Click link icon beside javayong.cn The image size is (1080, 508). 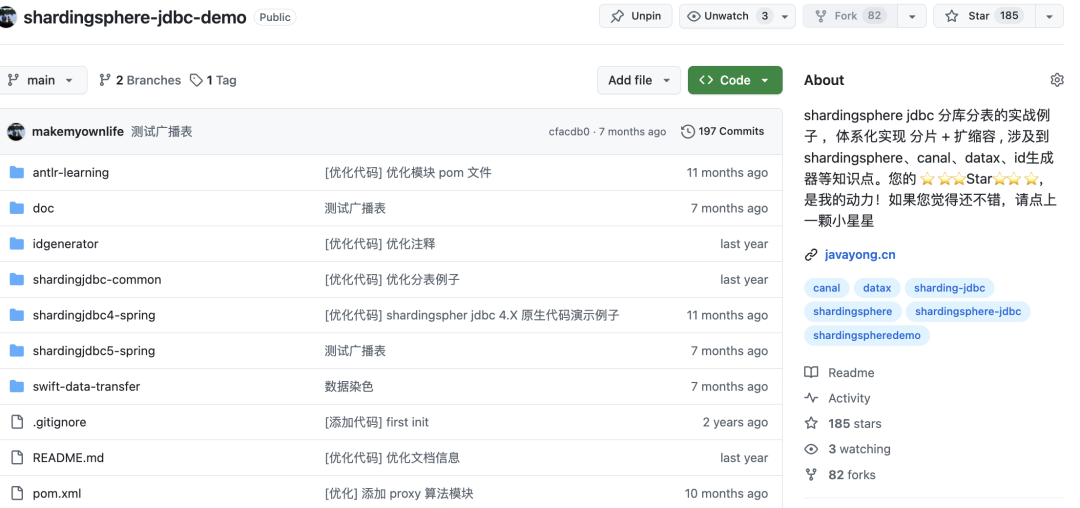tap(811, 255)
